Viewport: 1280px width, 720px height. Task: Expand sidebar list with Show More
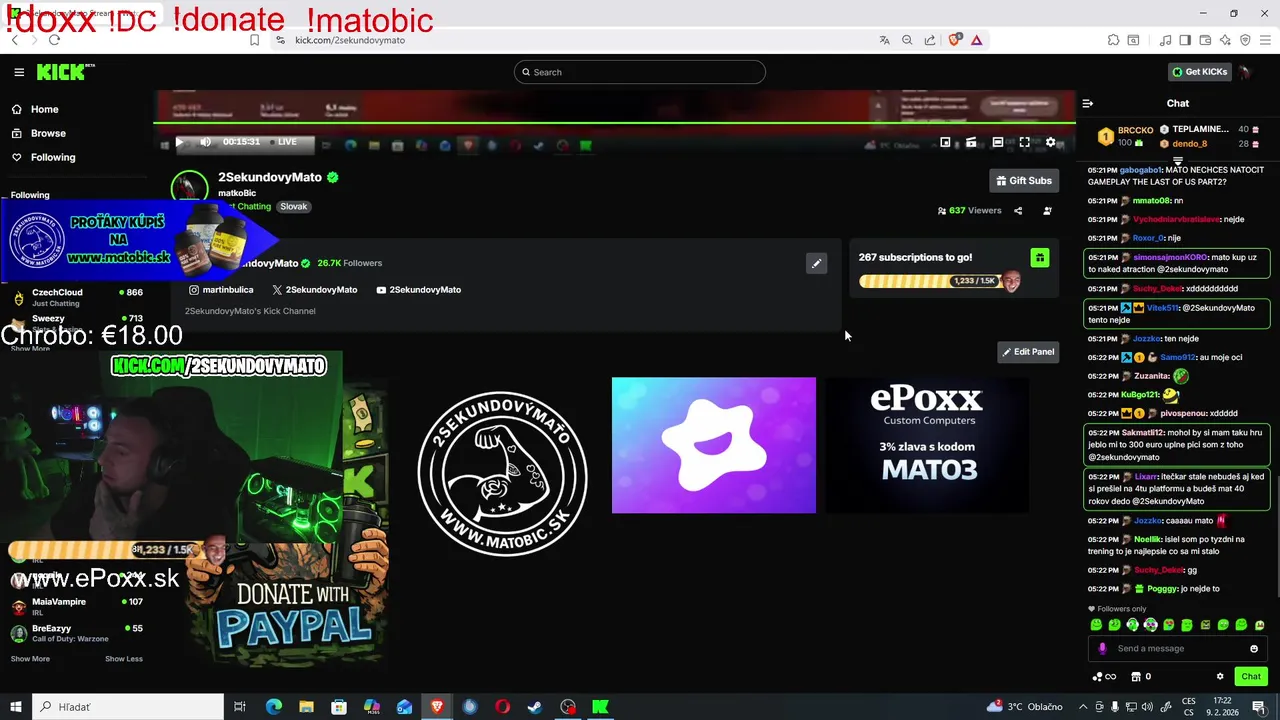click(x=30, y=659)
